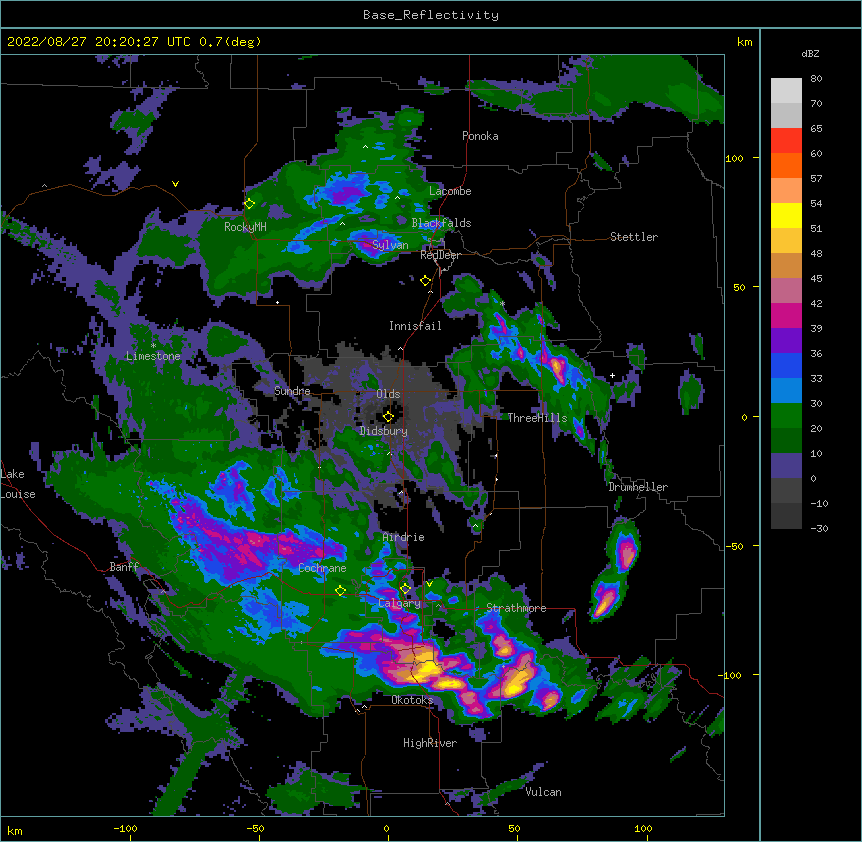Select the orange 57-60 dBZ legend swatch
The width and height of the screenshot is (862, 842).
(786, 166)
